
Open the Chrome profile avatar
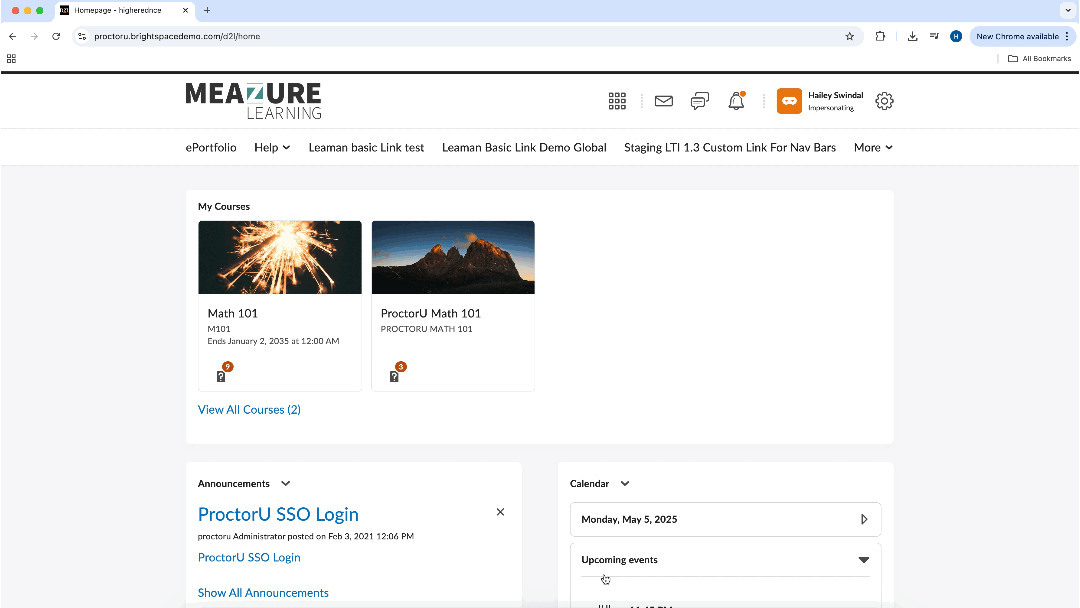[x=956, y=36]
